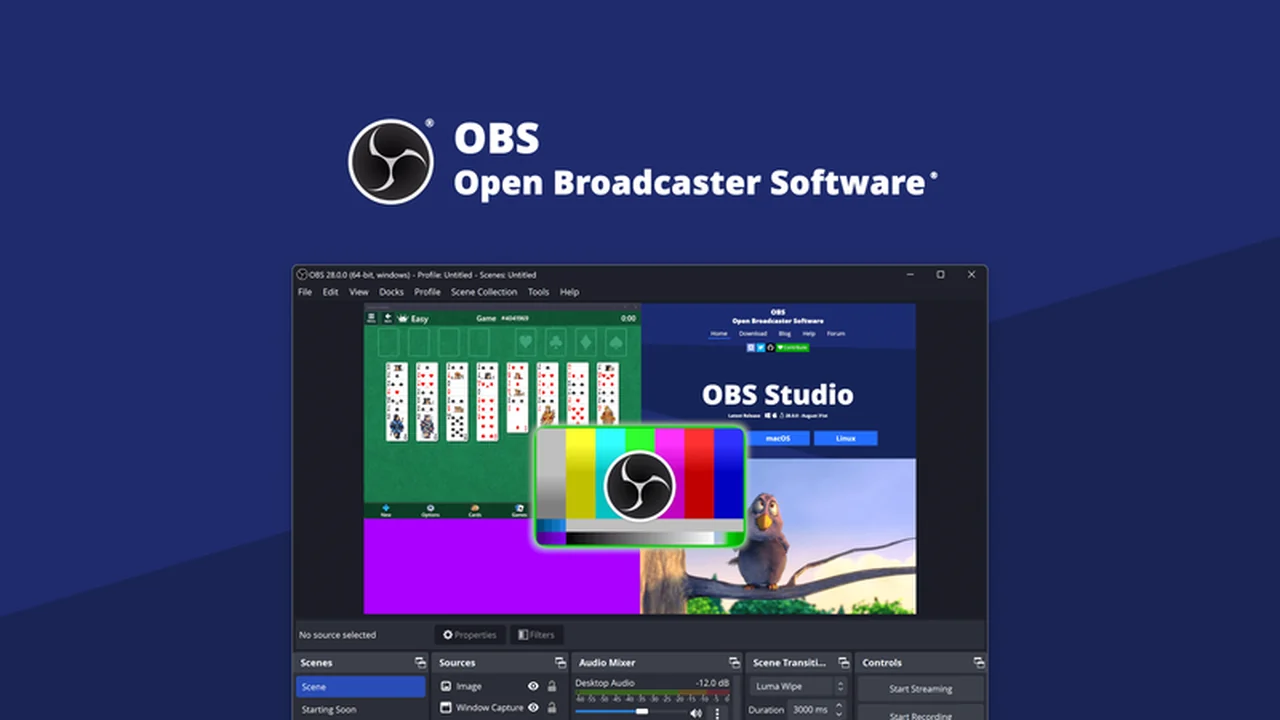The image size is (1280, 720).
Task: Click the OBS icon in the title bar
Action: pyautogui.click(x=302, y=274)
